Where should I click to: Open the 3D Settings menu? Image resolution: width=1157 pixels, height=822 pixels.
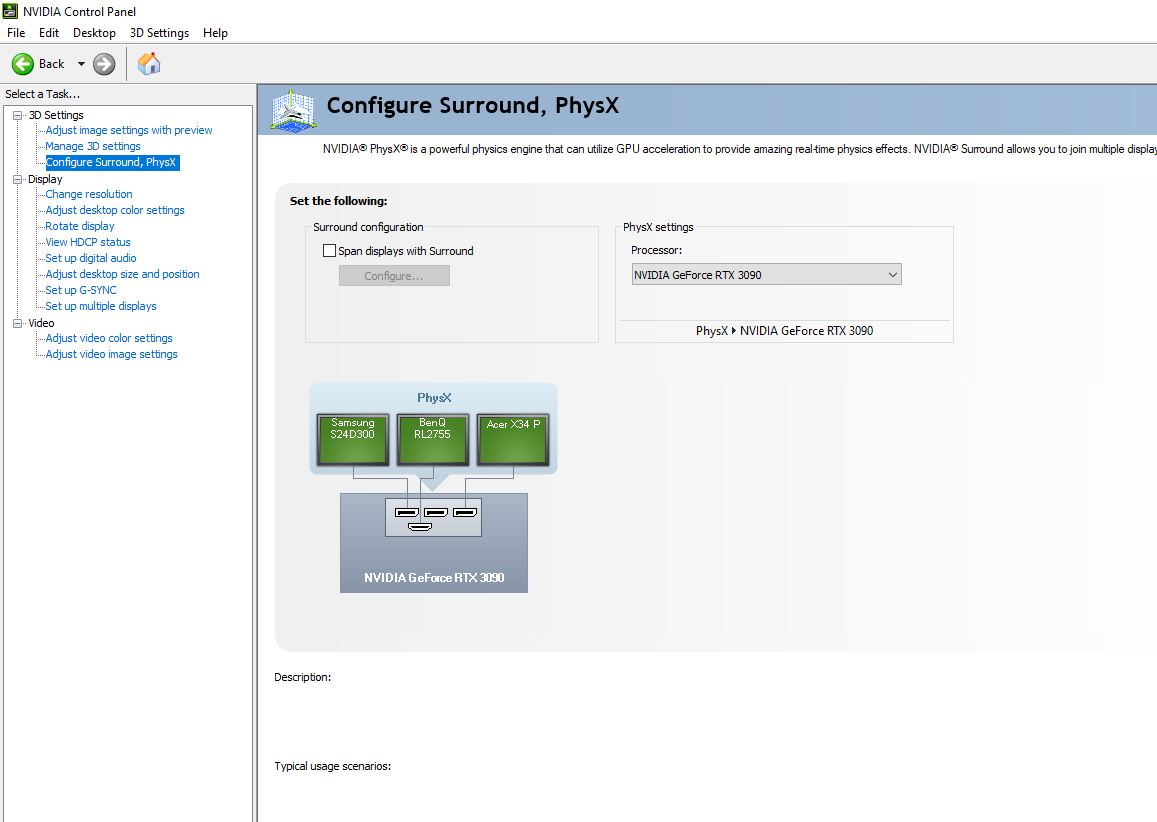coord(159,32)
